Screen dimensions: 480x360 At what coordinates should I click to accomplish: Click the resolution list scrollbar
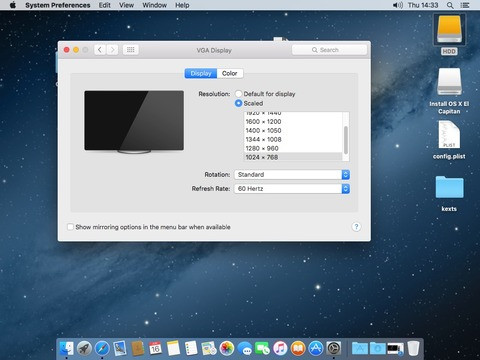[346, 140]
